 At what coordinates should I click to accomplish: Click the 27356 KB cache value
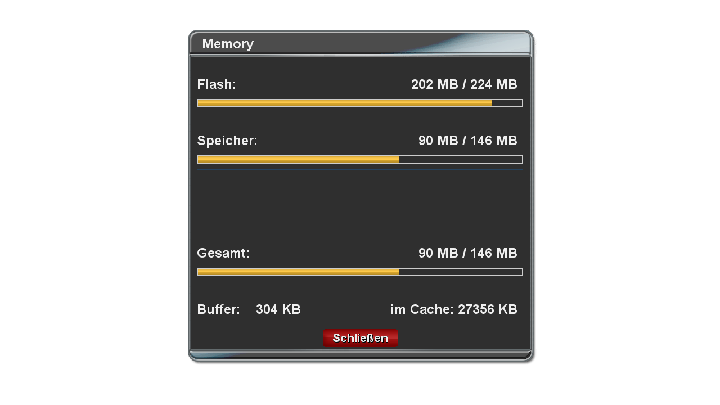pyautogui.click(x=487, y=310)
